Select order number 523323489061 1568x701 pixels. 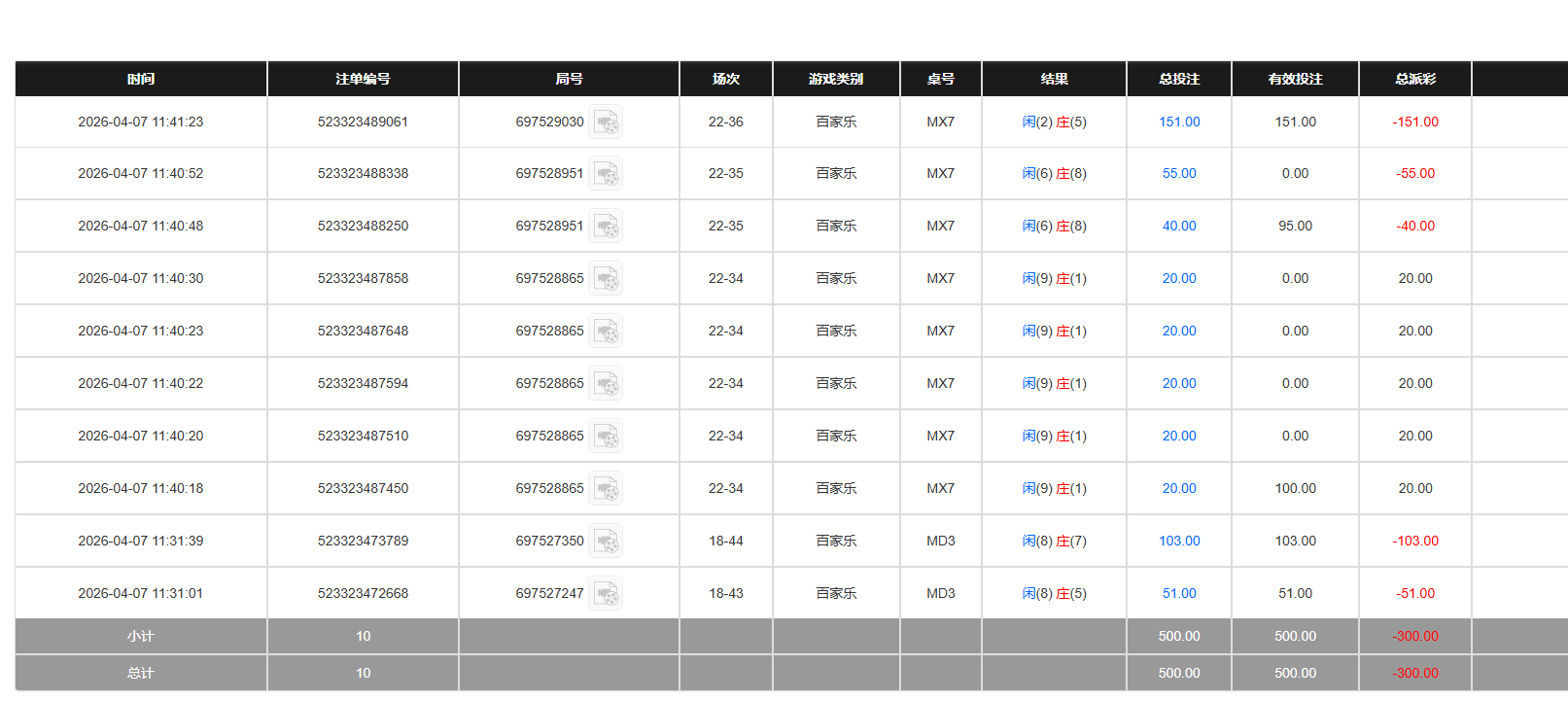point(363,123)
